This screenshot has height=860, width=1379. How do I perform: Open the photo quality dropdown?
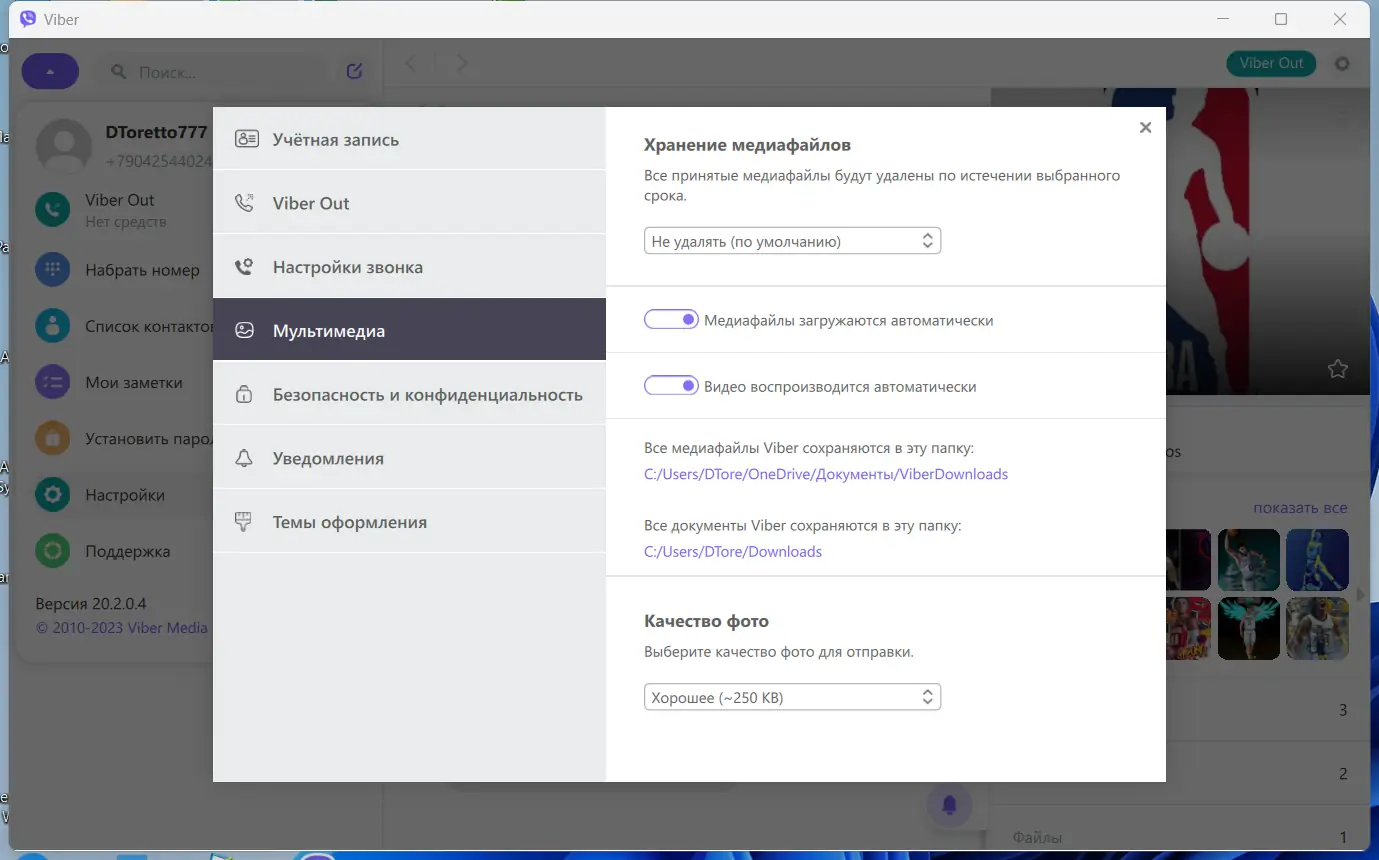(792, 696)
